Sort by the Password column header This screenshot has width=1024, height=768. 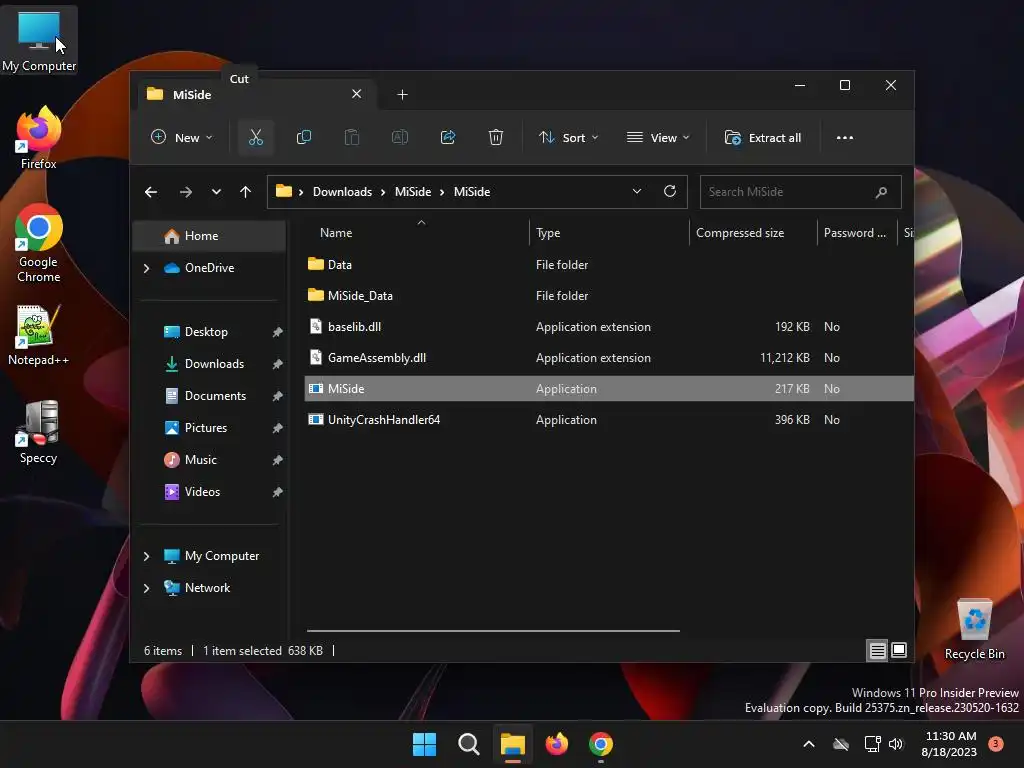pyautogui.click(x=857, y=232)
